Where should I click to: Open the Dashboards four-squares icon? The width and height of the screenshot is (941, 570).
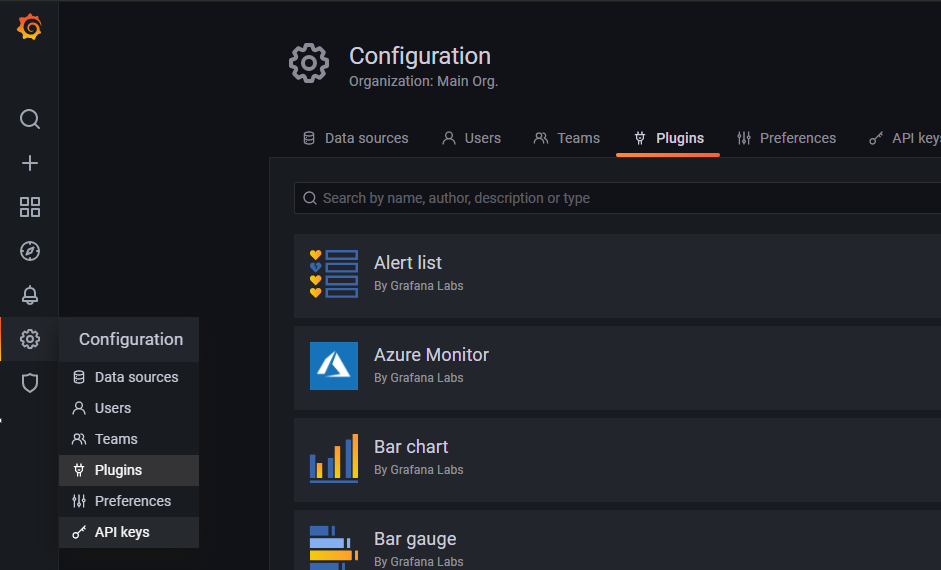tap(29, 207)
